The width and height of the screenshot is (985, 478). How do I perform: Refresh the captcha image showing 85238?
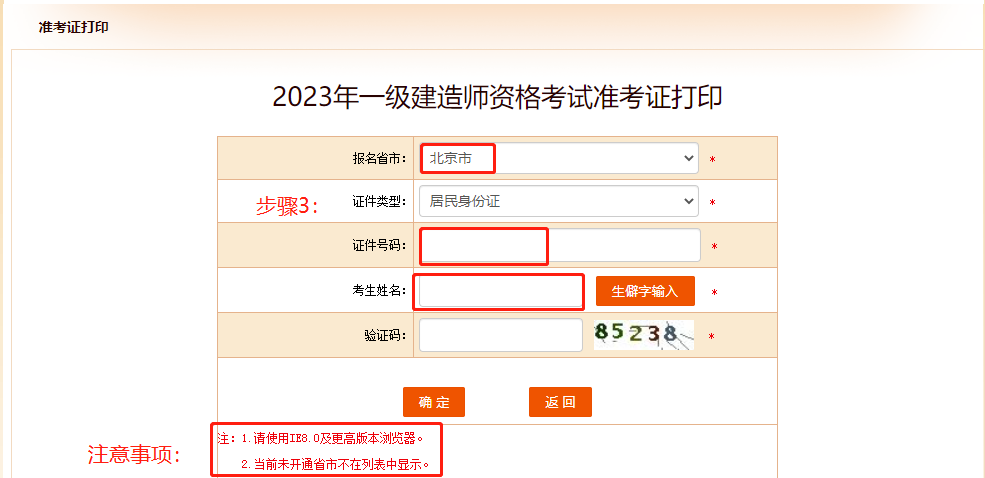click(x=643, y=335)
